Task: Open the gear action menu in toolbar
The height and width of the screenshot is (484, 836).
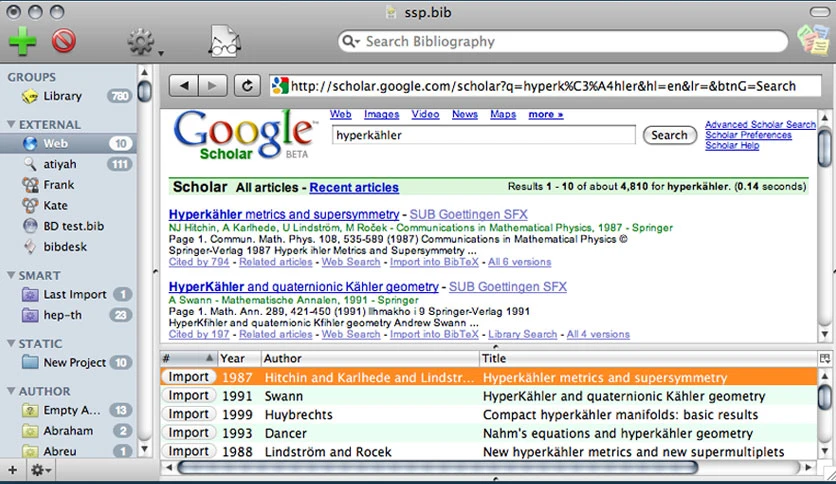Action: 142,42
